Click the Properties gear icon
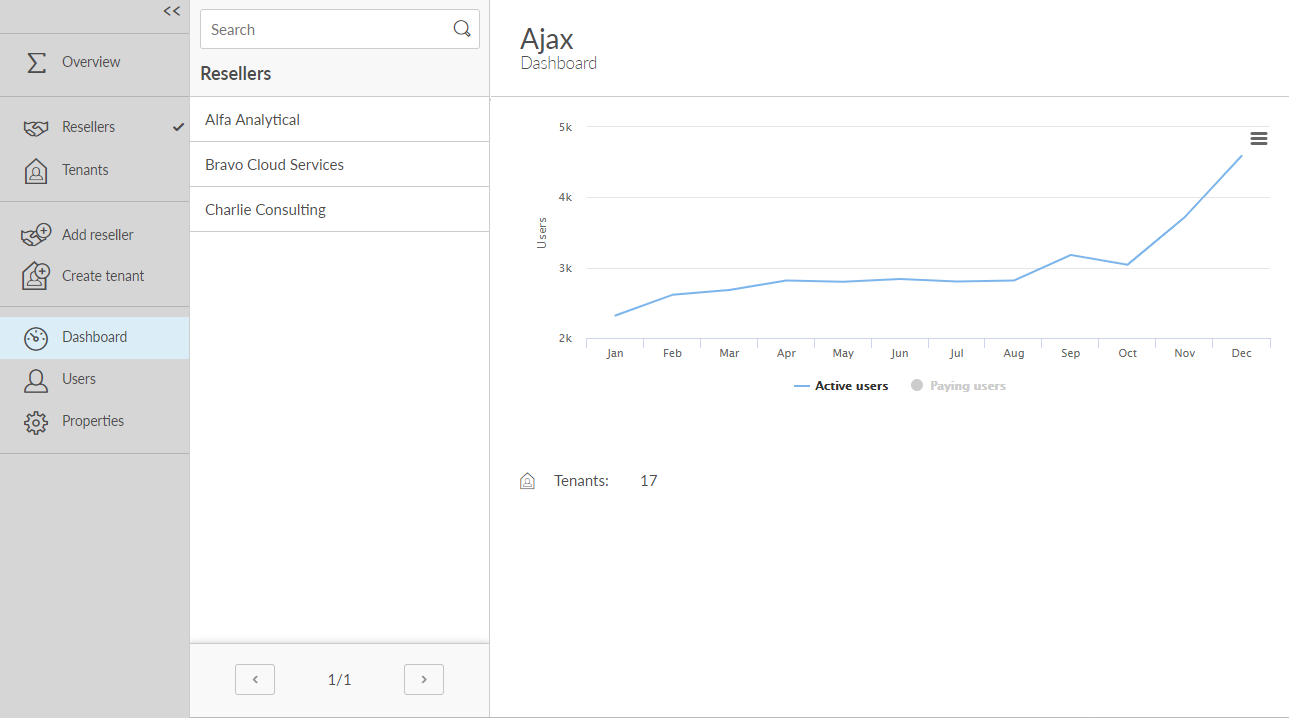Viewport: 1289px width, 718px height. click(36, 422)
